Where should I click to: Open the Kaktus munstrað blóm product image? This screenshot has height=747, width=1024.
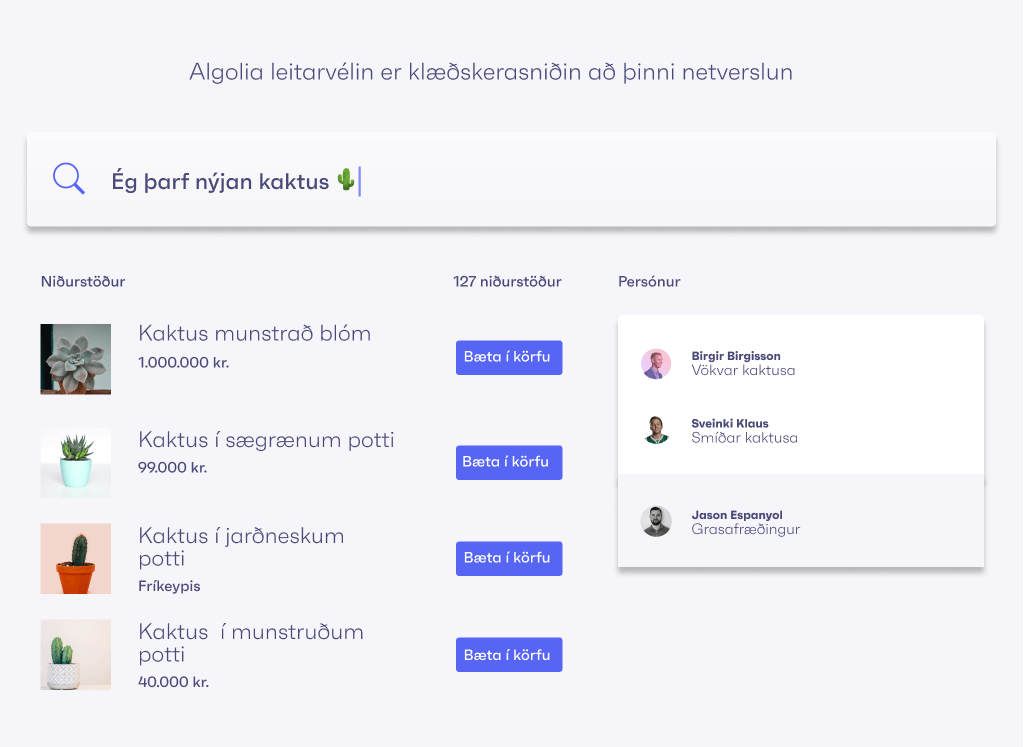75,357
